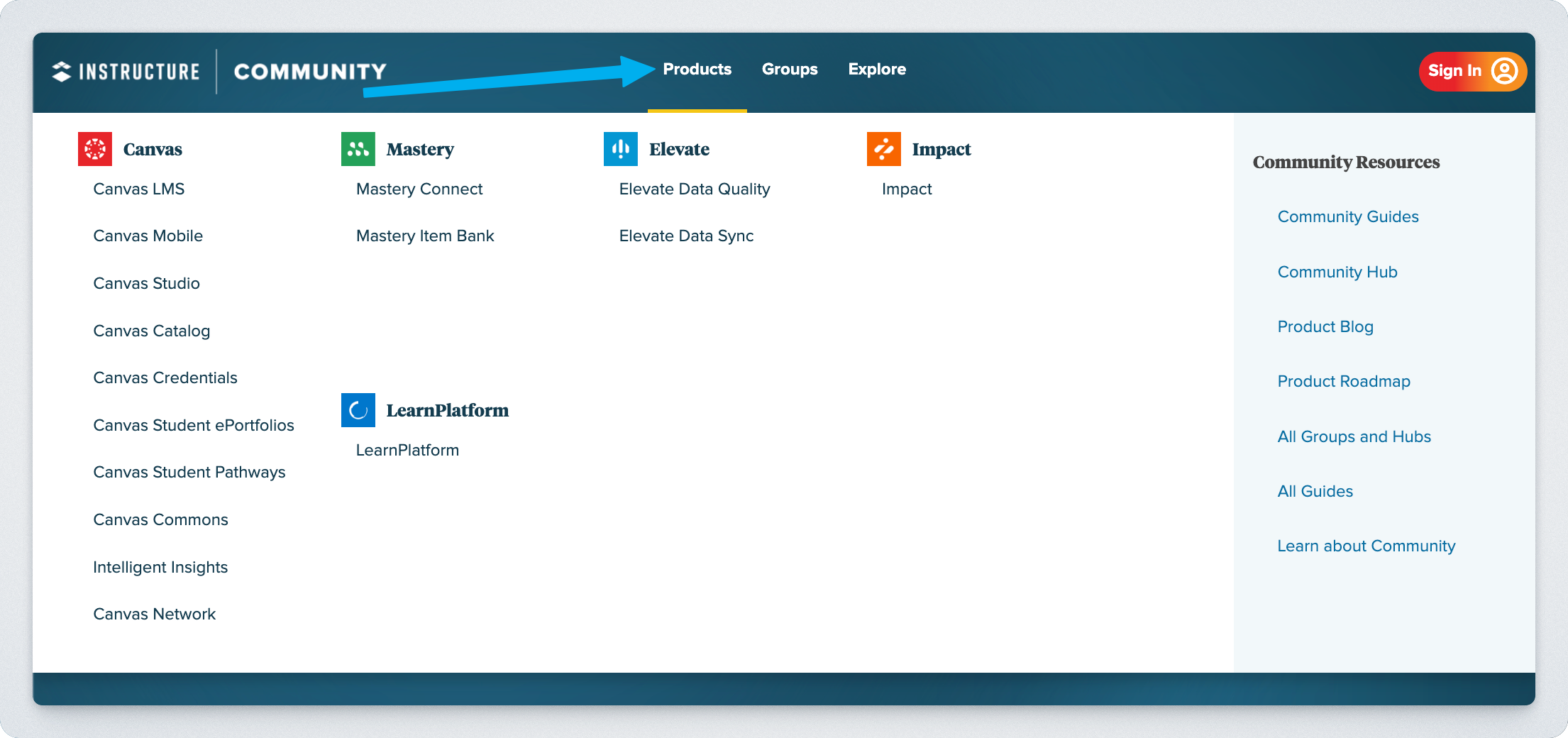This screenshot has width=1568, height=738.
Task: Open the Groups menu
Action: coord(790,70)
